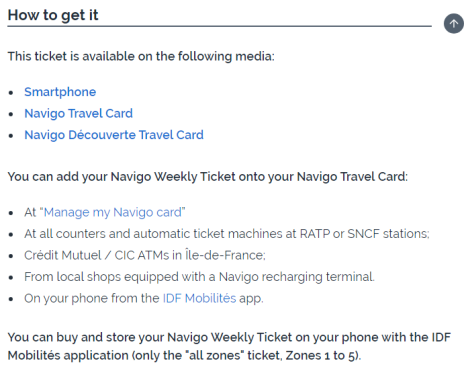
Task: Open the Smartphone link
Action: (60, 92)
